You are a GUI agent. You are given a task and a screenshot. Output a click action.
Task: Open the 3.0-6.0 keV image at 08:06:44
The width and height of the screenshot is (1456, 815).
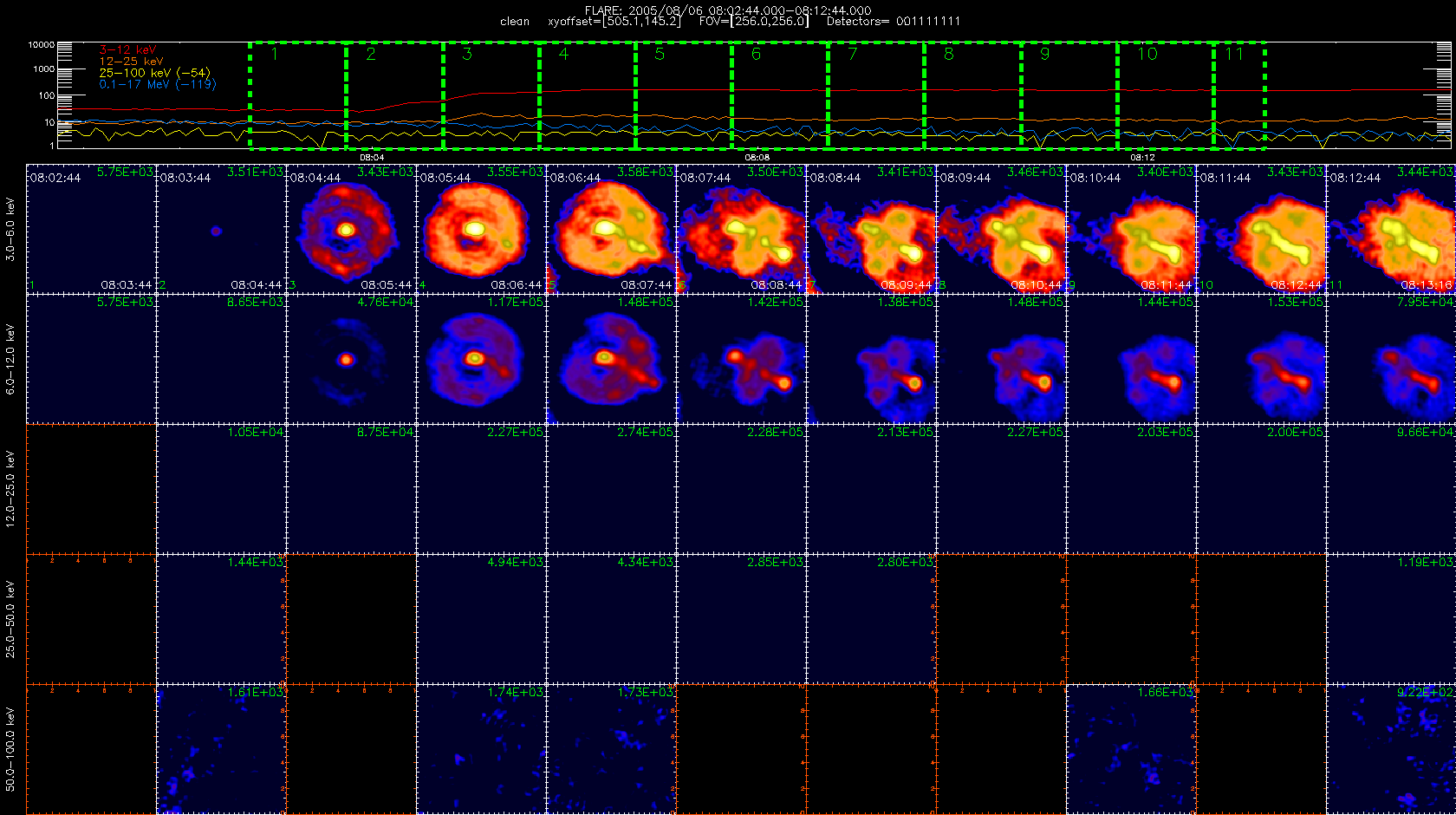click(x=611, y=229)
